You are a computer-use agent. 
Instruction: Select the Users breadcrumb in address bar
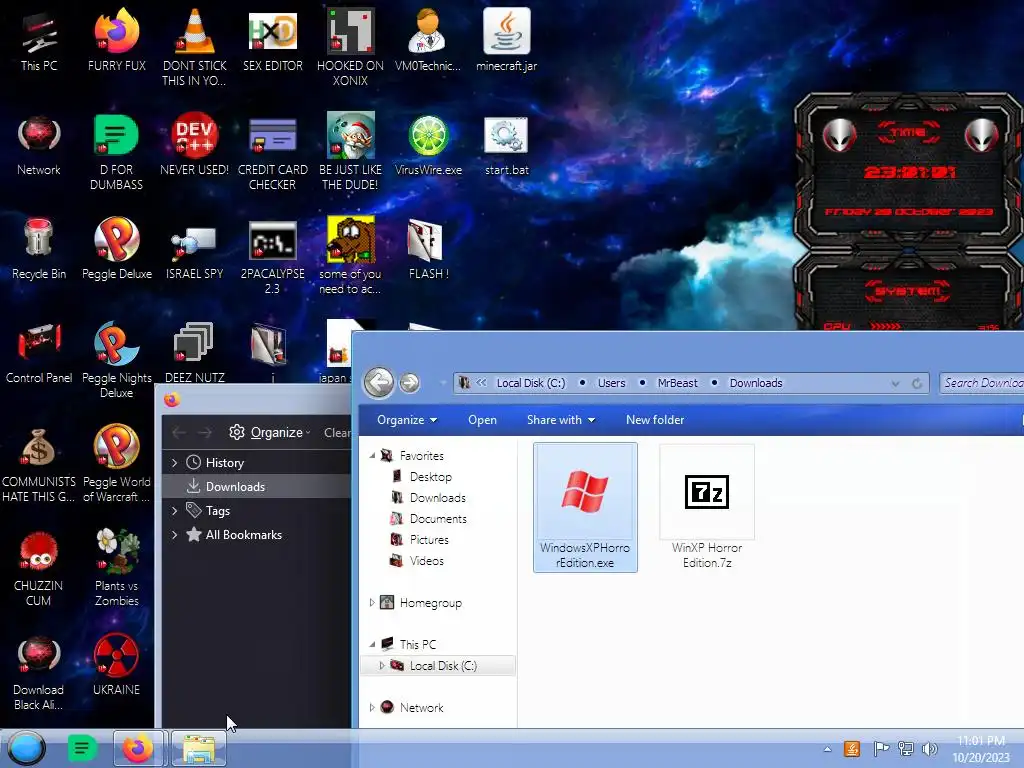[x=611, y=383]
